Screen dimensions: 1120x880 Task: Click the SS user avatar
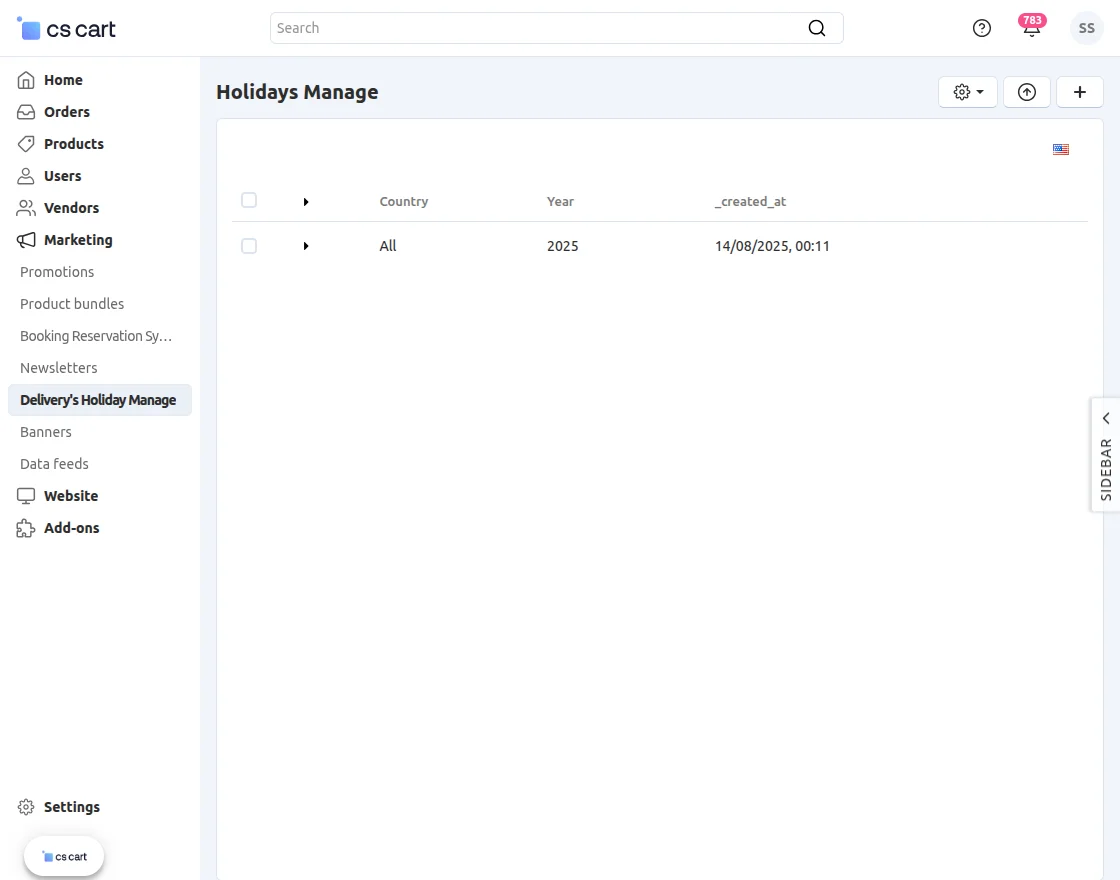pyautogui.click(x=1086, y=28)
